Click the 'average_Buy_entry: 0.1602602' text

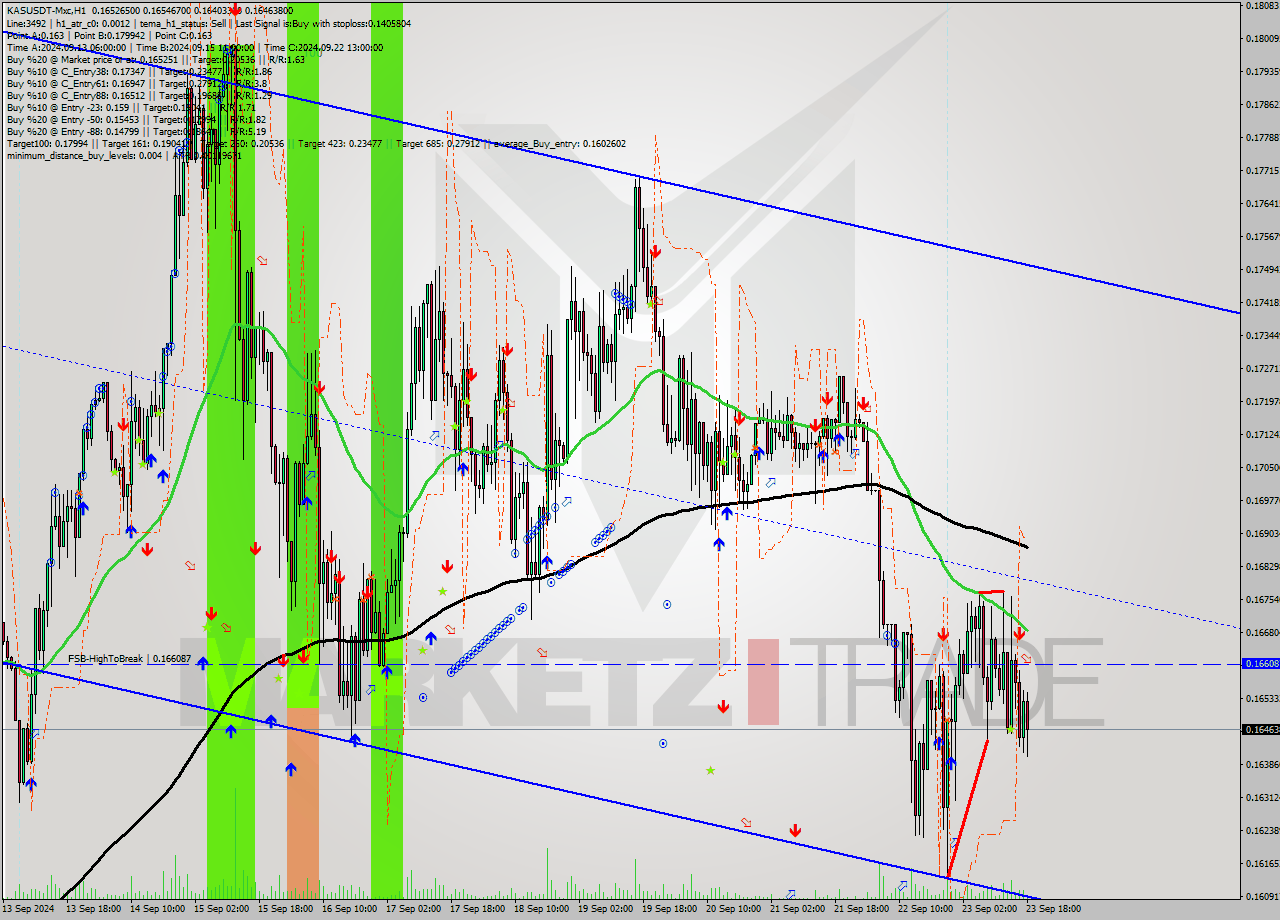pos(558,143)
